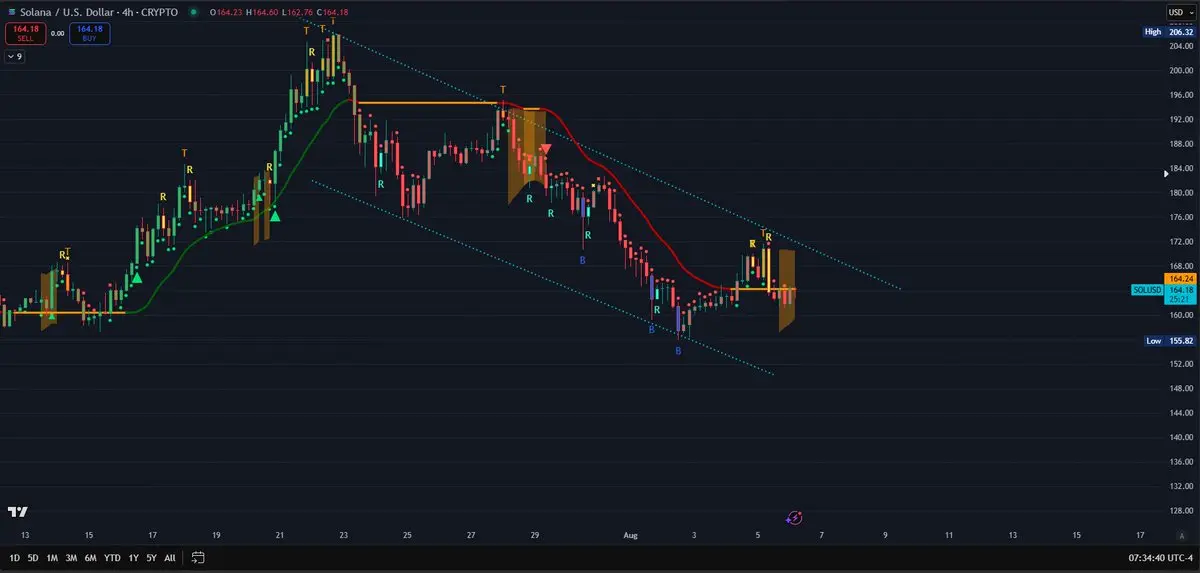Click the 128.00 price scale label
Viewport: 1200px width, 573px height.
pos(1182,511)
